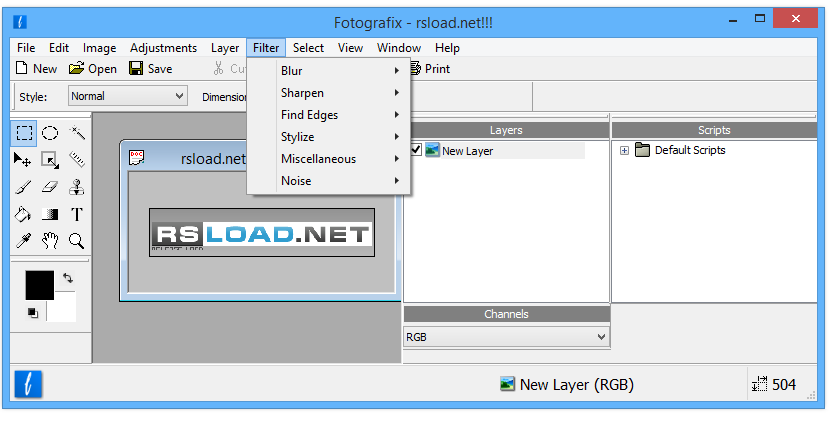Expand the Blur submenu
The height and width of the screenshot is (424, 839).
coord(329,71)
